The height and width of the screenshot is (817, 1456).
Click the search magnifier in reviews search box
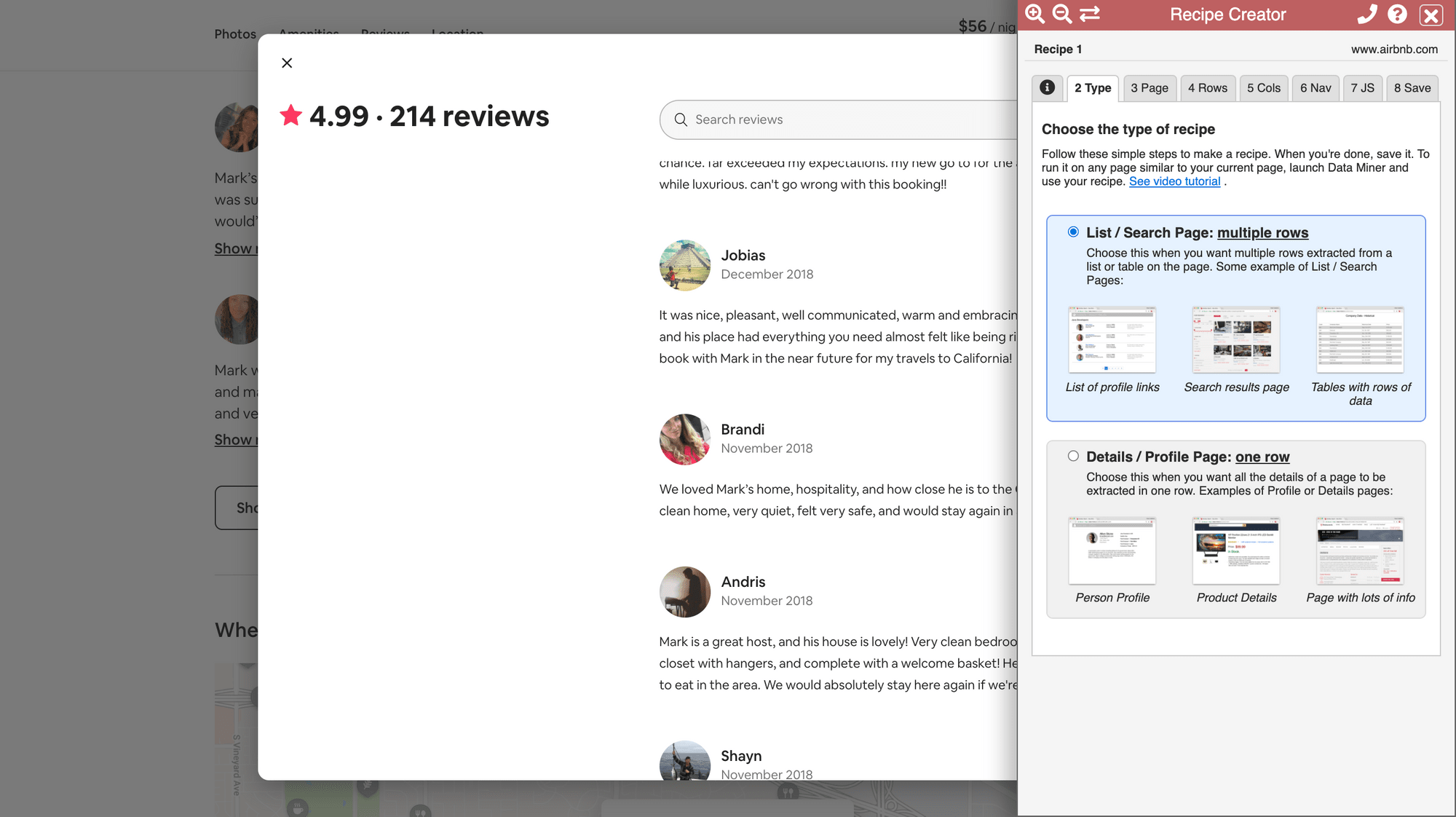click(681, 119)
